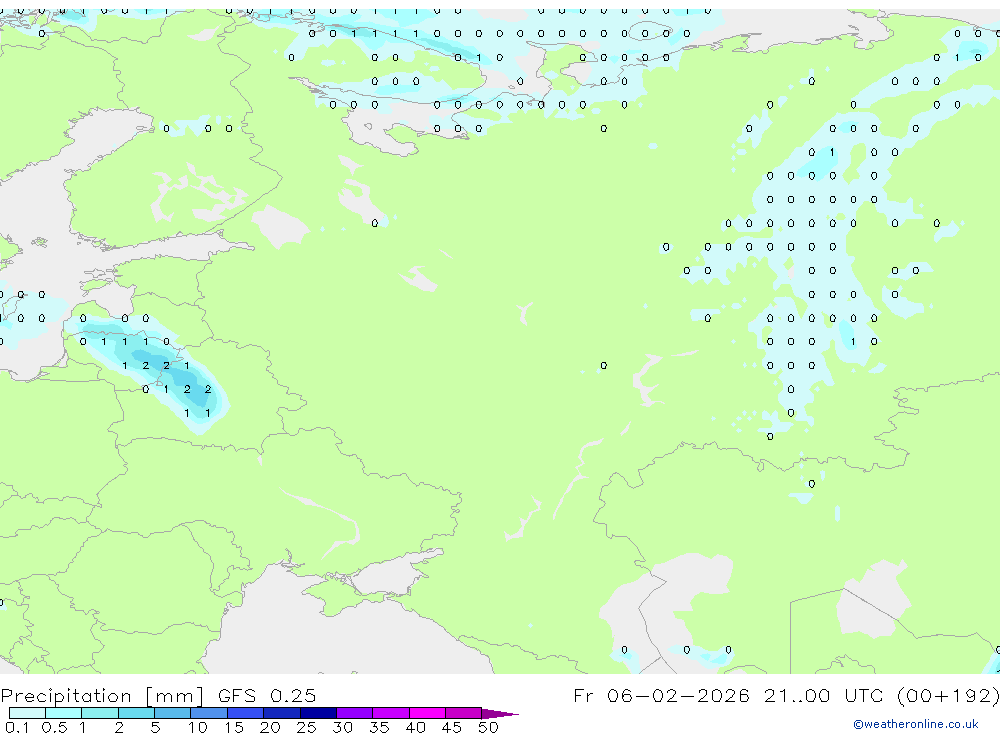
Task: Click the 'Precipitation [mm] GFS 0.25' title text
Action: (158, 696)
